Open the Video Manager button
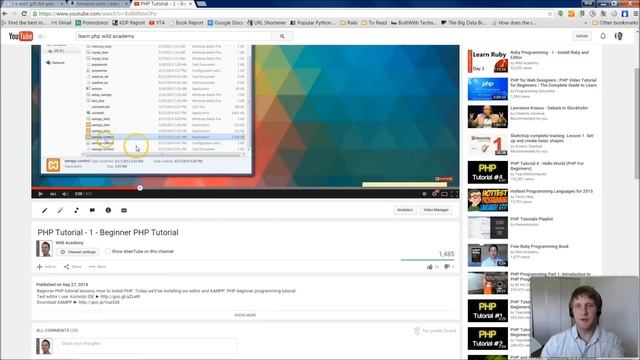 pos(436,210)
